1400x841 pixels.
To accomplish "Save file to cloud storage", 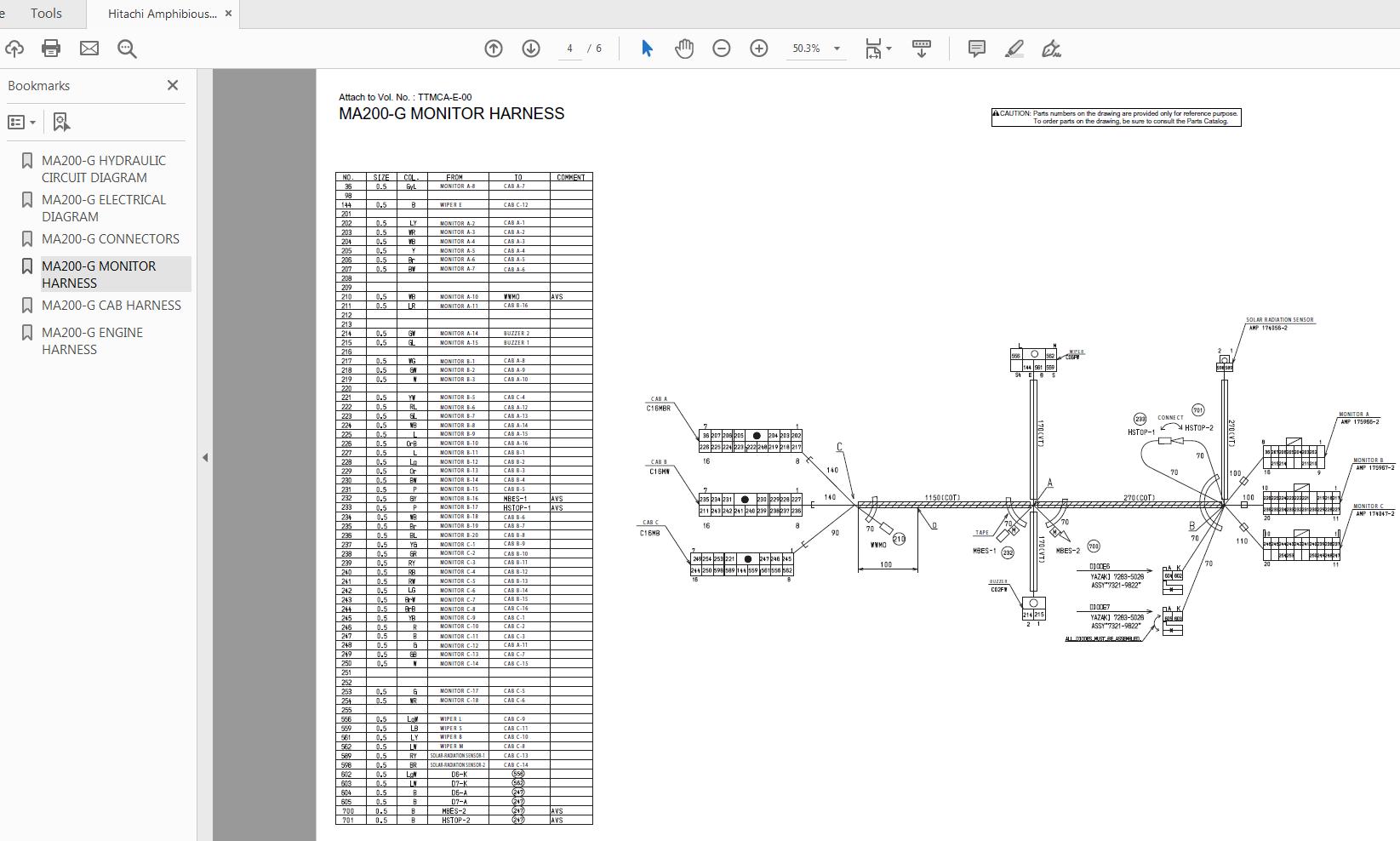I will pyautogui.click(x=14, y=49).
